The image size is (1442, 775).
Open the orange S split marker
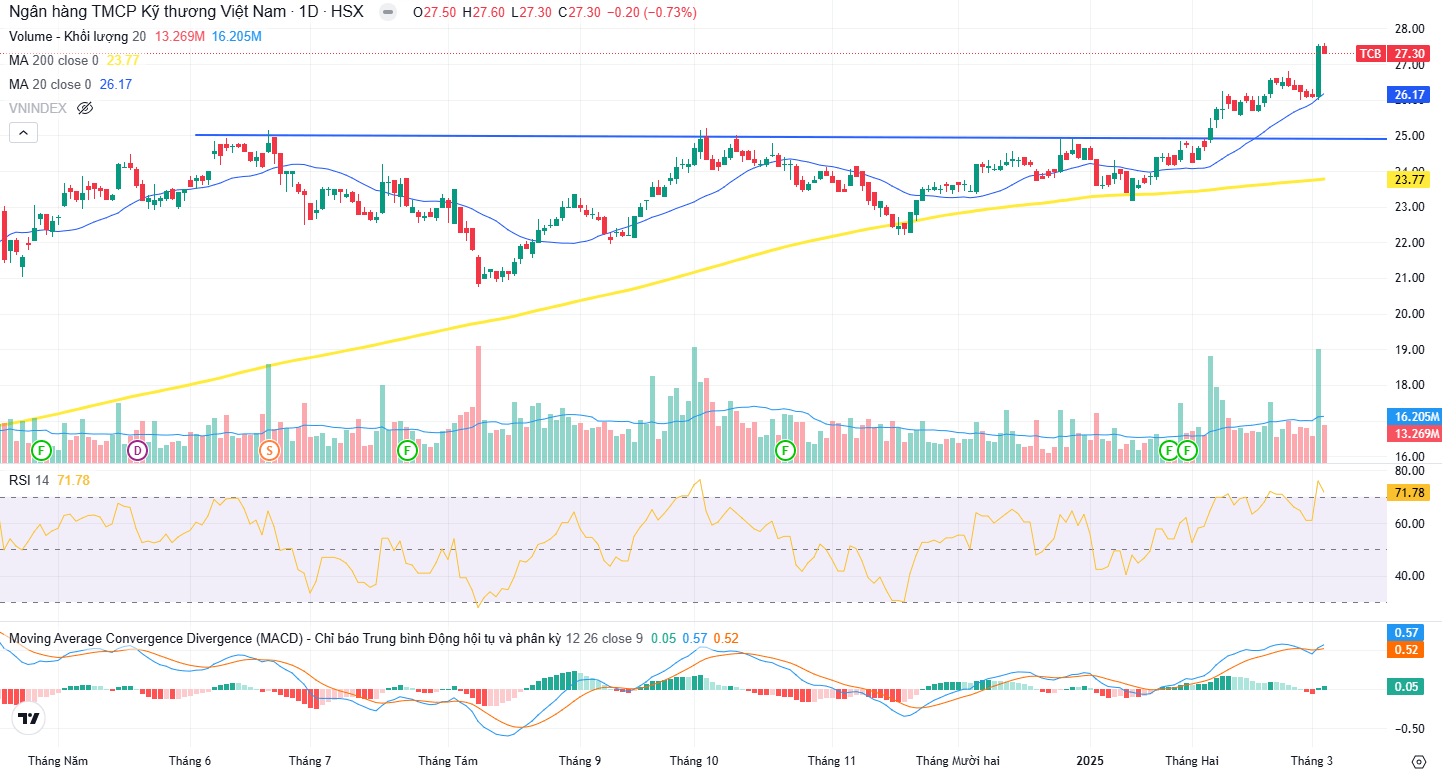pos(268,450)
